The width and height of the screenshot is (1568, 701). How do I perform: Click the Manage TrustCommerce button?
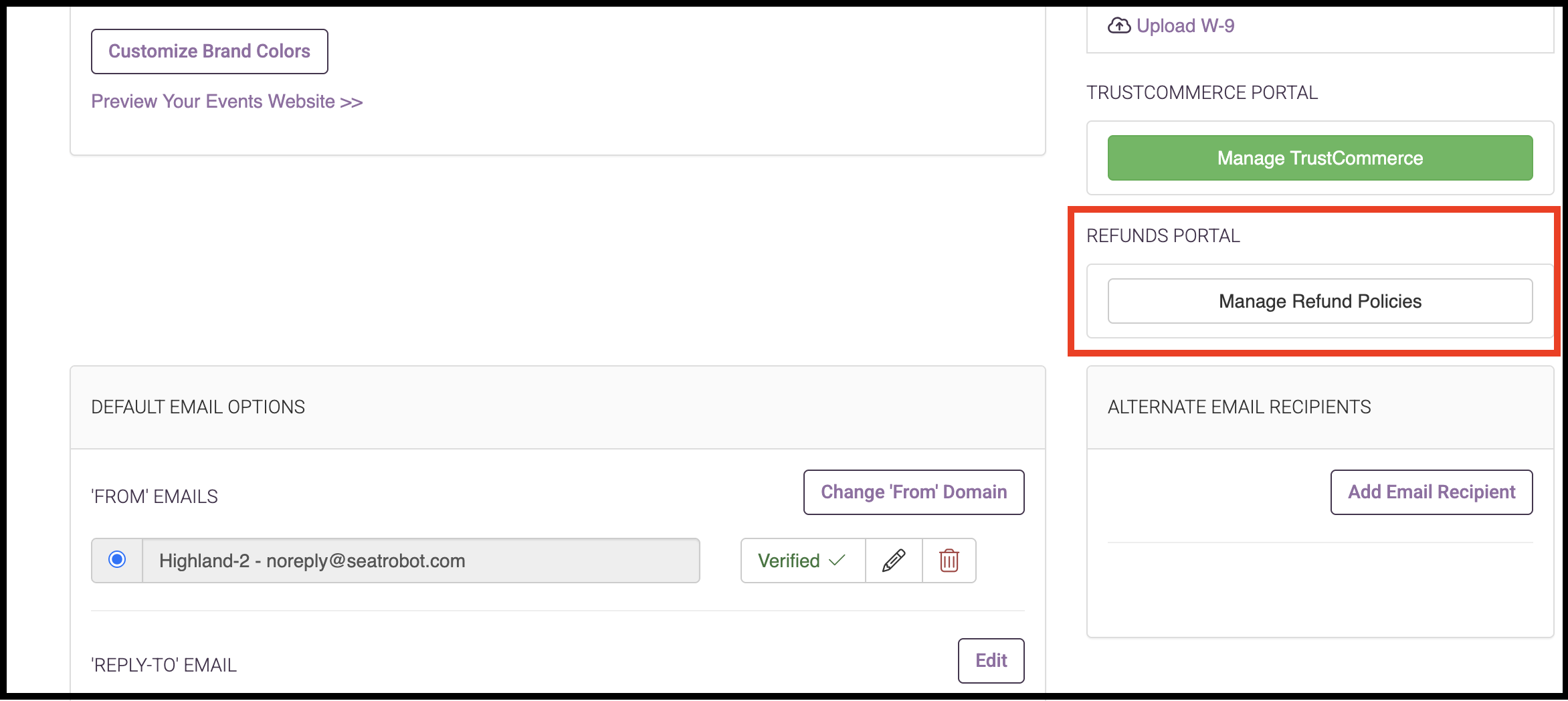pos(1320,158)
